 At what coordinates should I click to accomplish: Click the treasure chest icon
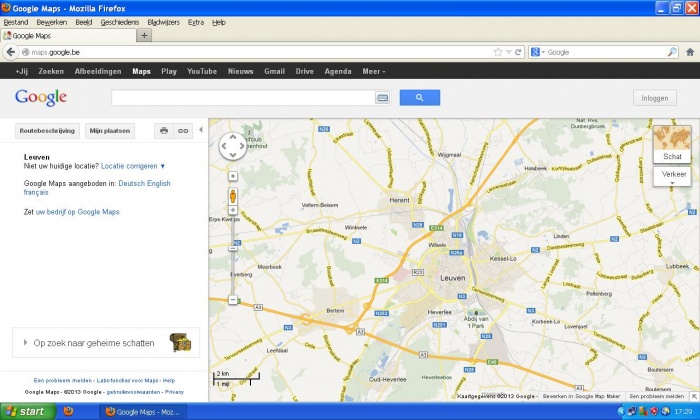[180, 342]
